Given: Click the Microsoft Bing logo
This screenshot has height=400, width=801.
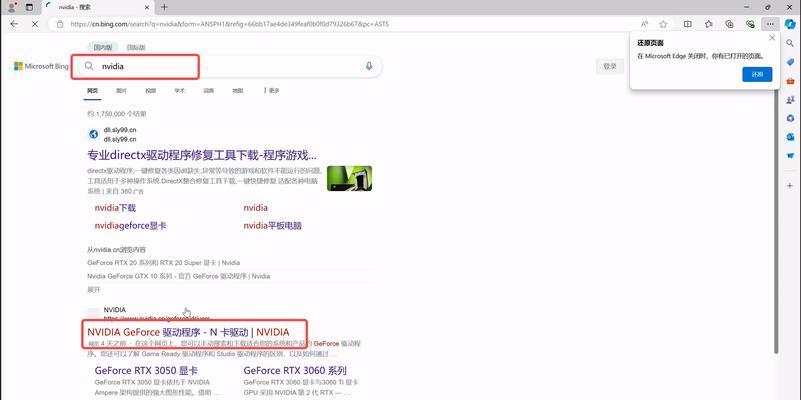Looking at the screenshot, I should click(41, 66).
